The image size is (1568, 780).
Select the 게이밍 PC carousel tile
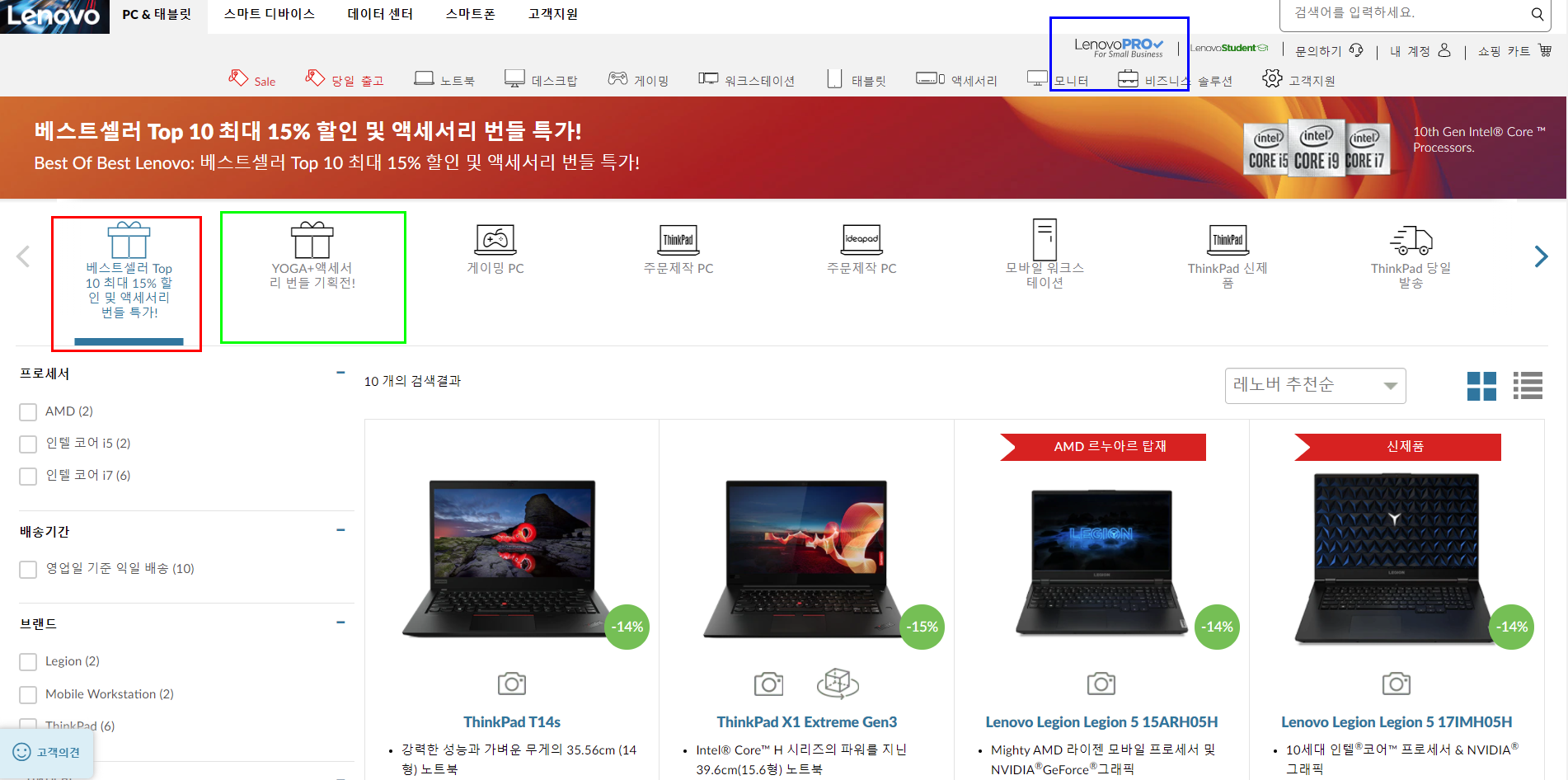click(495, 249)
